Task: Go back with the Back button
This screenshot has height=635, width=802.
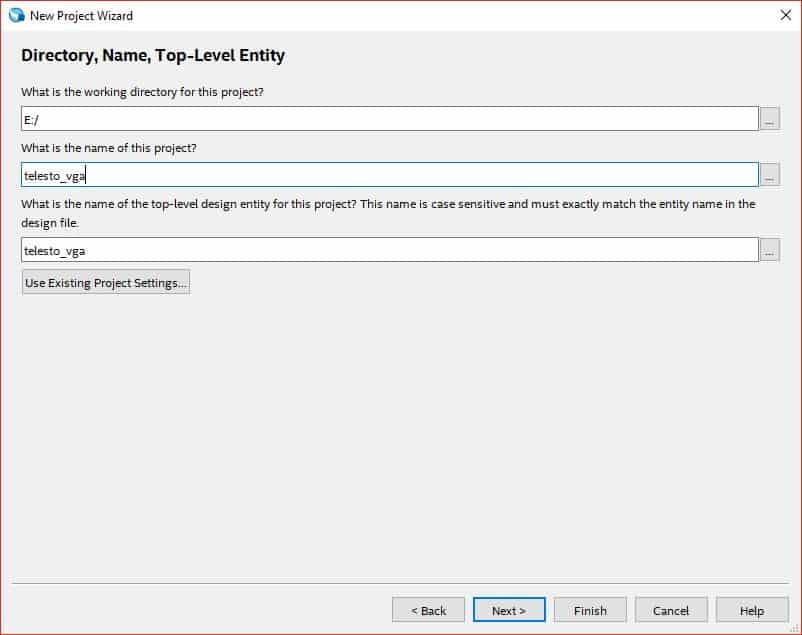Action: [428, 610]
